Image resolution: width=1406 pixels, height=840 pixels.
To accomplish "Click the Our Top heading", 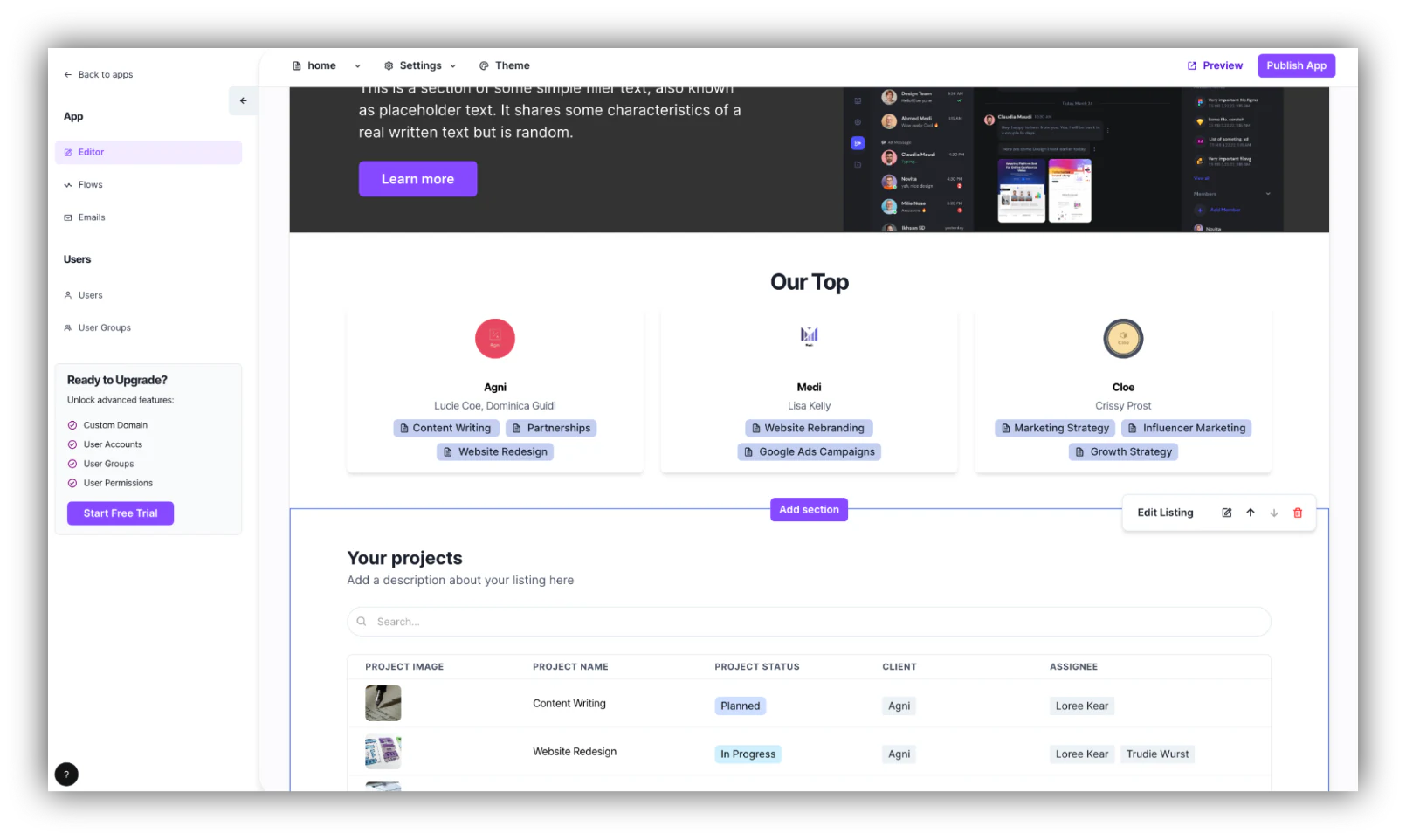I will tap(809, 282).
